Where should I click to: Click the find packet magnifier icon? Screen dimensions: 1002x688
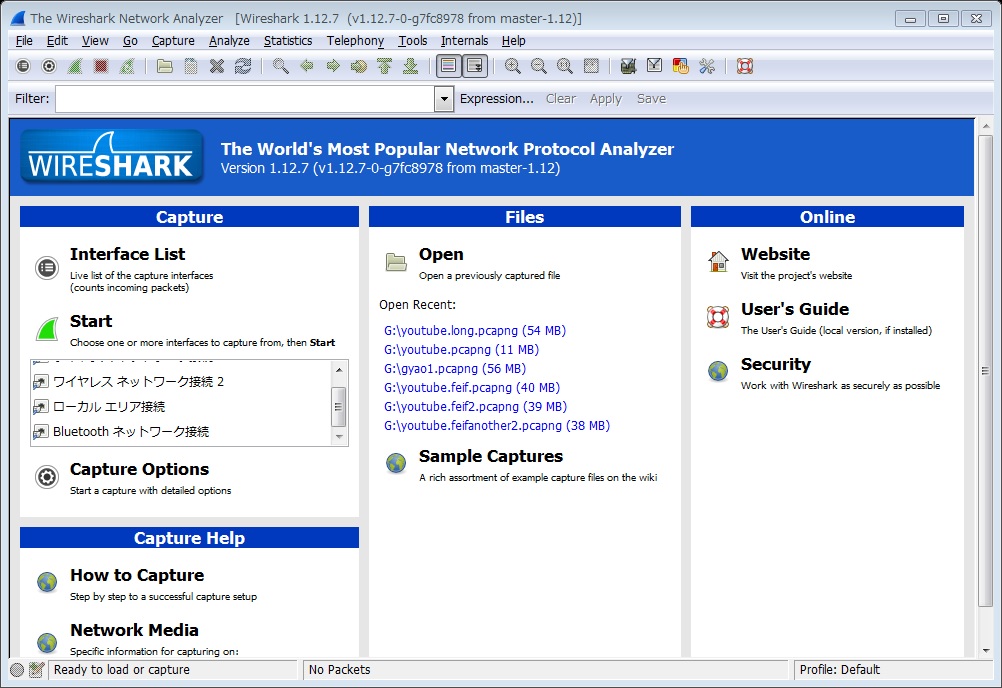[x=281, y=66]
